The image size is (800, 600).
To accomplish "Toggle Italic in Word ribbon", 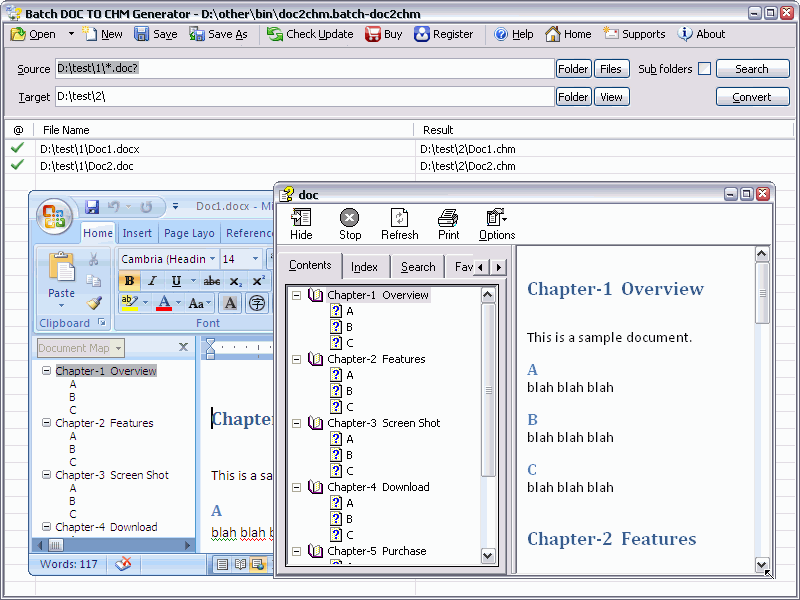I will coord(152,281).
